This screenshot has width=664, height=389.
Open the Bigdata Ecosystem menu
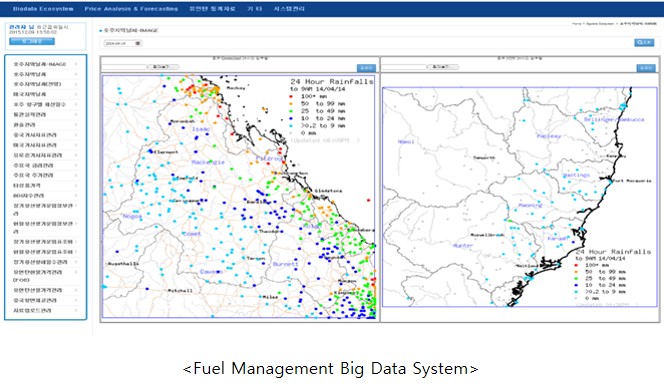click(x=43, y=9)
